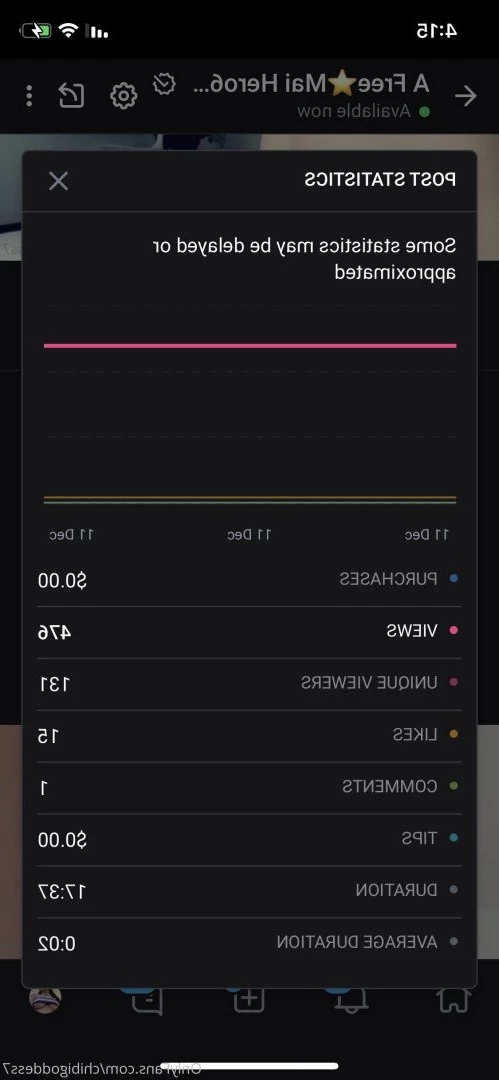Open messages from the bottom navigation
Viewport: 499px width, 1080px height.
tap(147, 1001)
